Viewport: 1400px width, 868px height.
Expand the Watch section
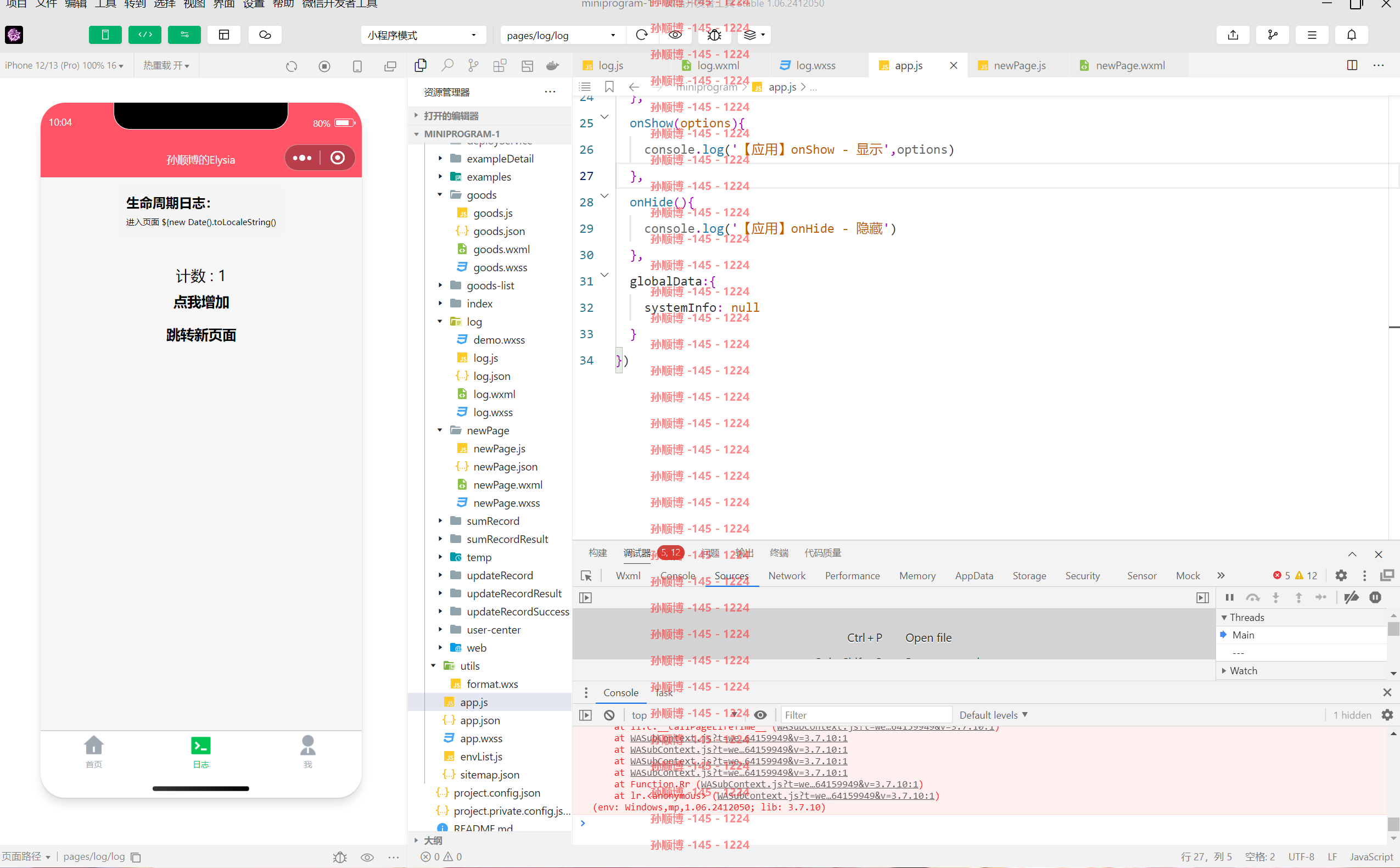1243,670
